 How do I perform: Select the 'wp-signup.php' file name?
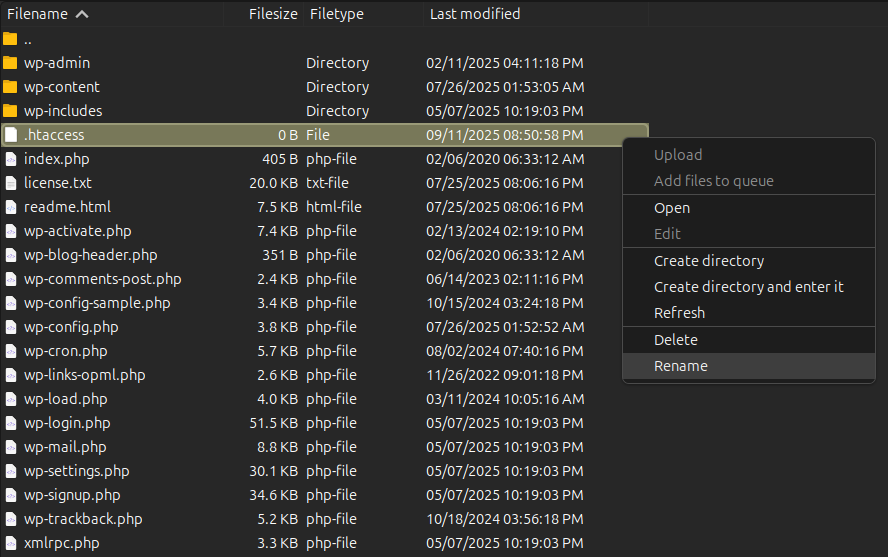(72, 495)
